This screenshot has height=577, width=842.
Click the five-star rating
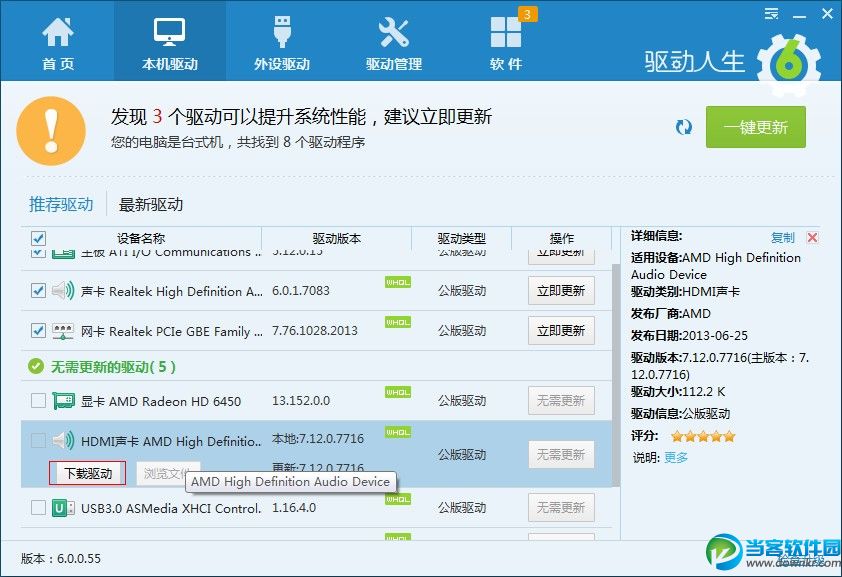point(703,436)
